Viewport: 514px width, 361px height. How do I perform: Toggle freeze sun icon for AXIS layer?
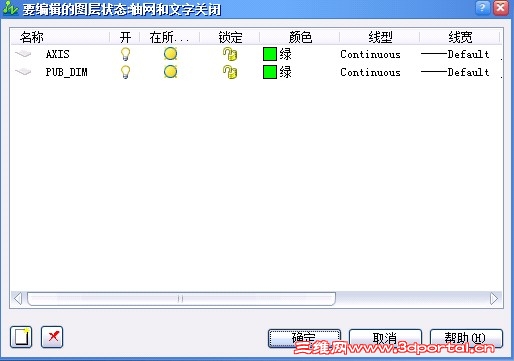click(x=170, y=54)
